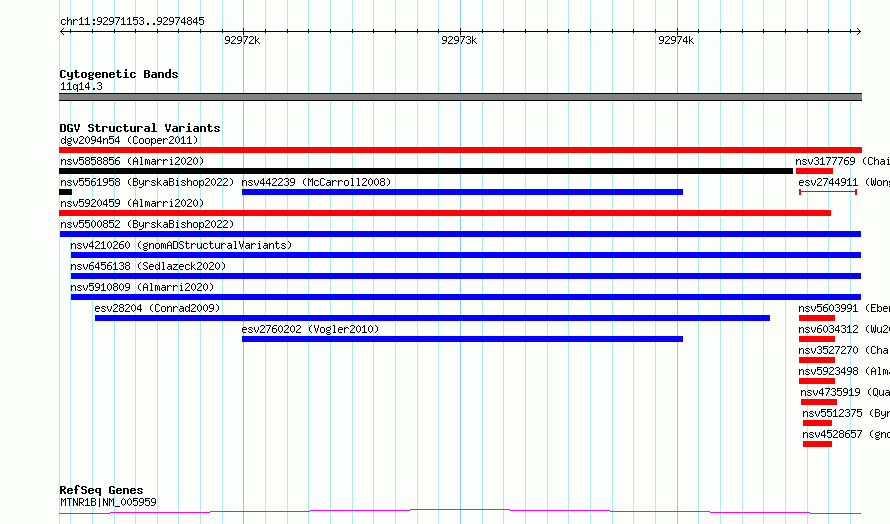Click the chr11:92971153..92974845 coordinate label
The image size is (890, 524).
[132, 21]
